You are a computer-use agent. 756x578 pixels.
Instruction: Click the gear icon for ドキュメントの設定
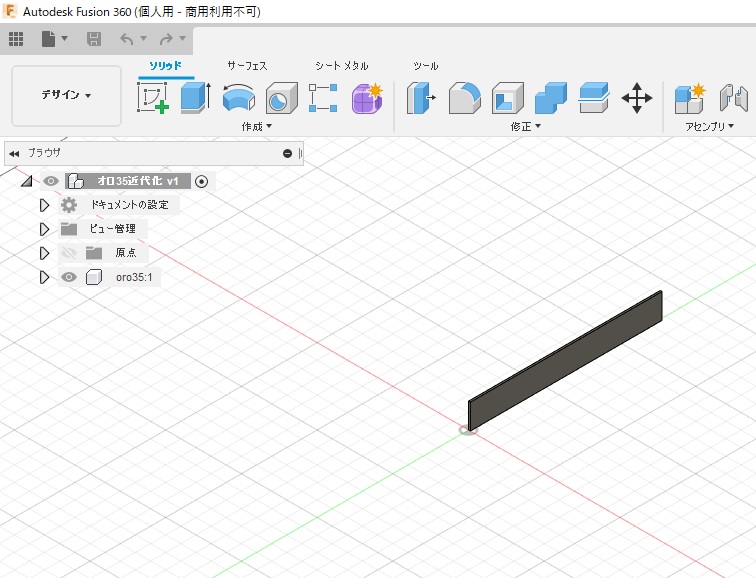pyautogui.click(x=69, y=205)
